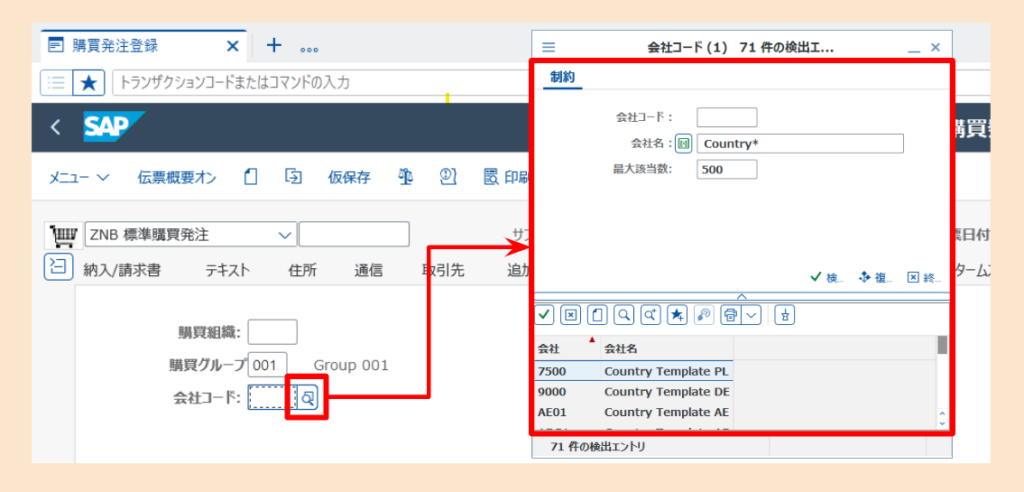Click 検索 start search button

827,277
